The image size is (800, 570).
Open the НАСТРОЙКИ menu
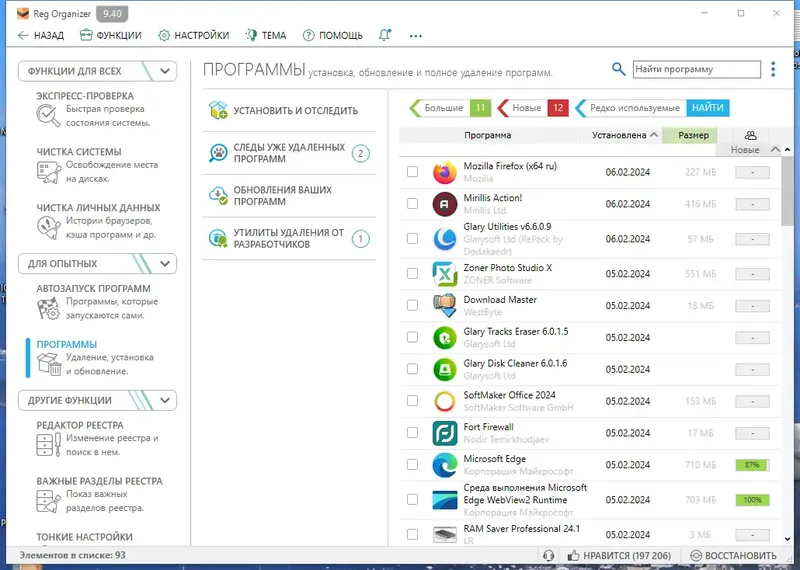click(194, 35)
